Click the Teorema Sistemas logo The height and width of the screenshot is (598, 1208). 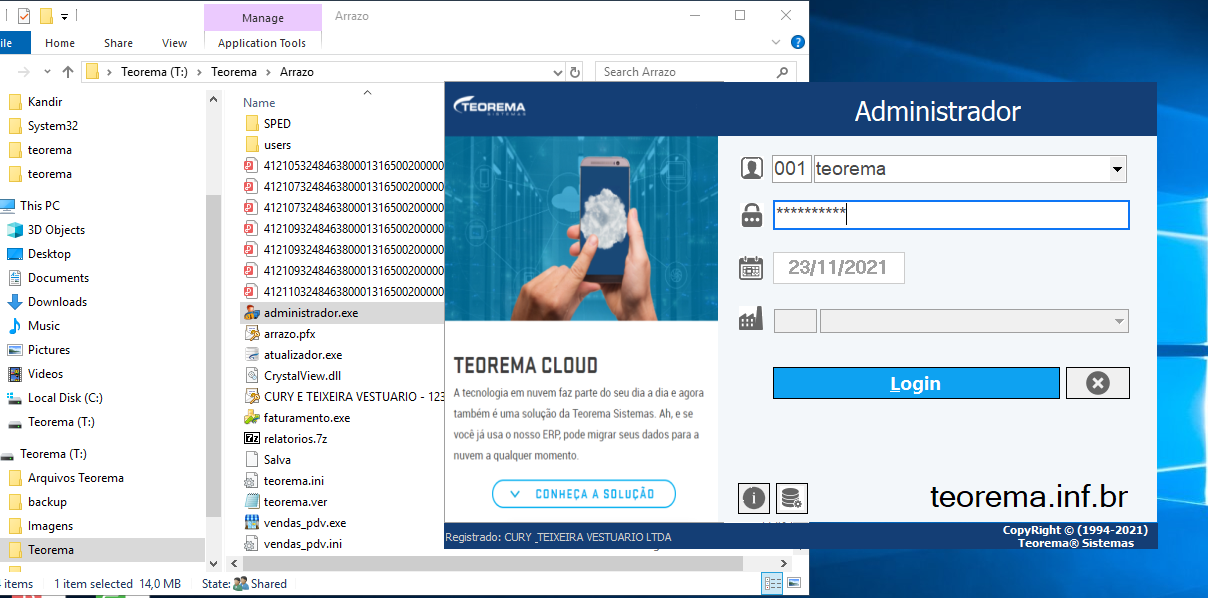489,107
